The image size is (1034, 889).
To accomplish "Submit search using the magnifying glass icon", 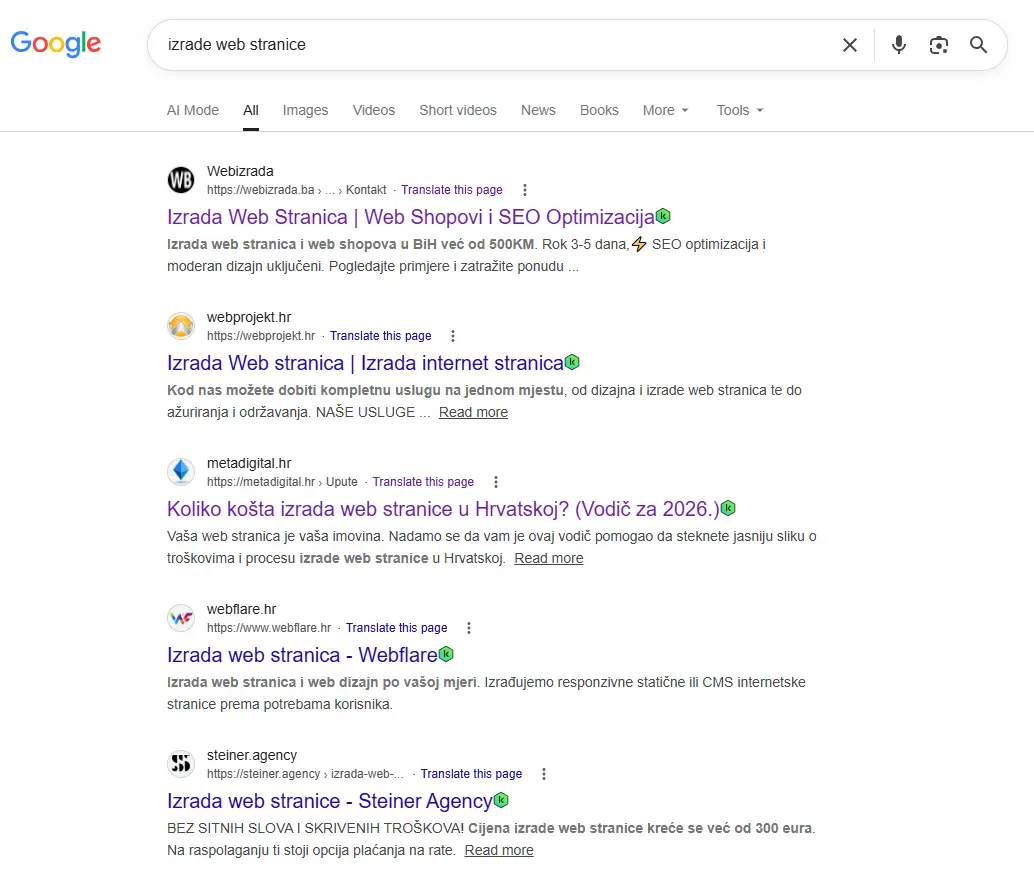I will coord(979,45).
